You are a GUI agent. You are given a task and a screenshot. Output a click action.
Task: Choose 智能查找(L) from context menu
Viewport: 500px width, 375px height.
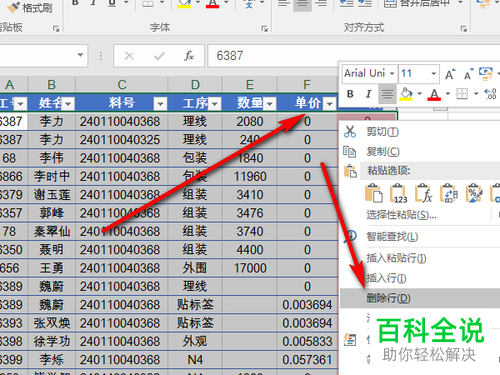pos(392,237)
